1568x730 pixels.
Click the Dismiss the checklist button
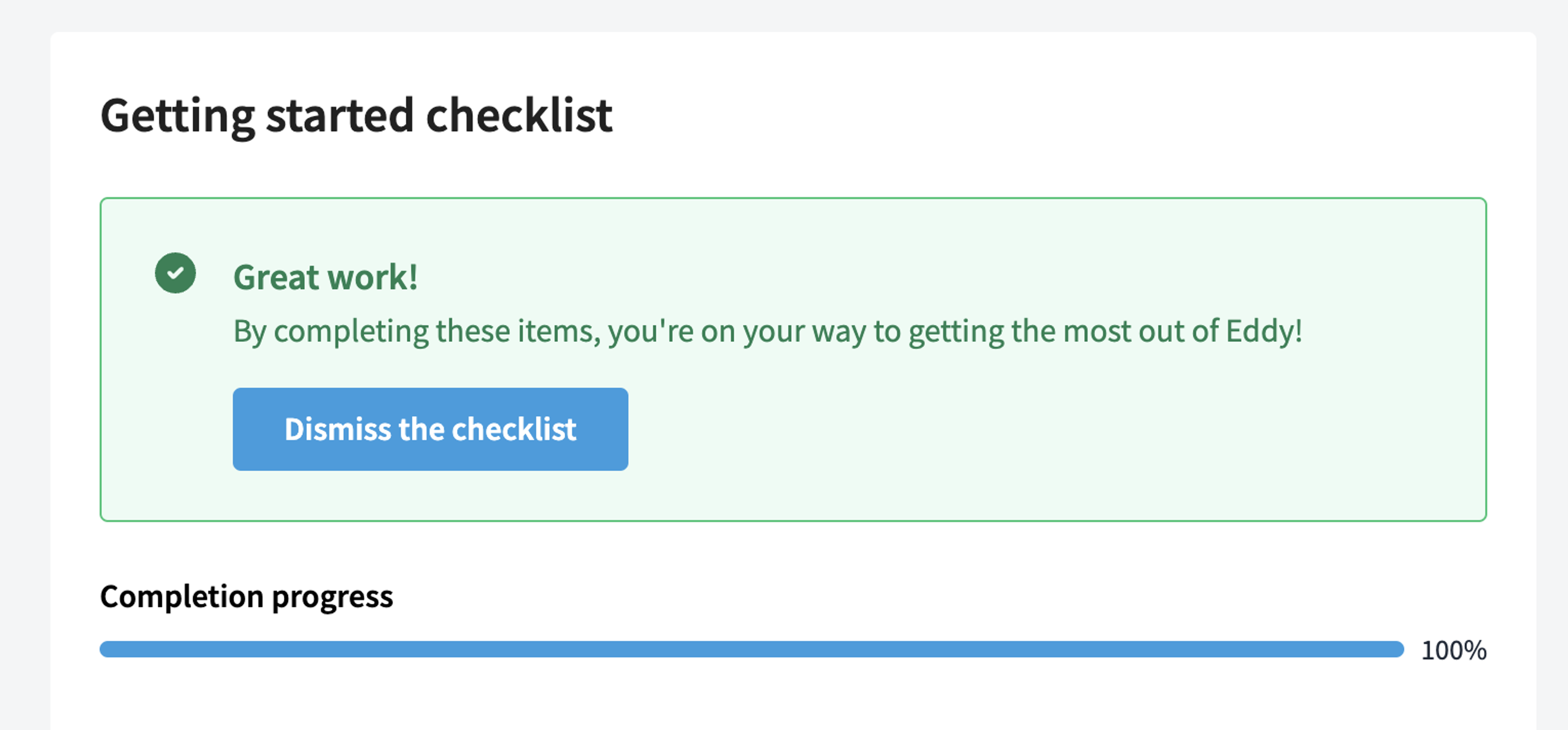tap(430, 429)
